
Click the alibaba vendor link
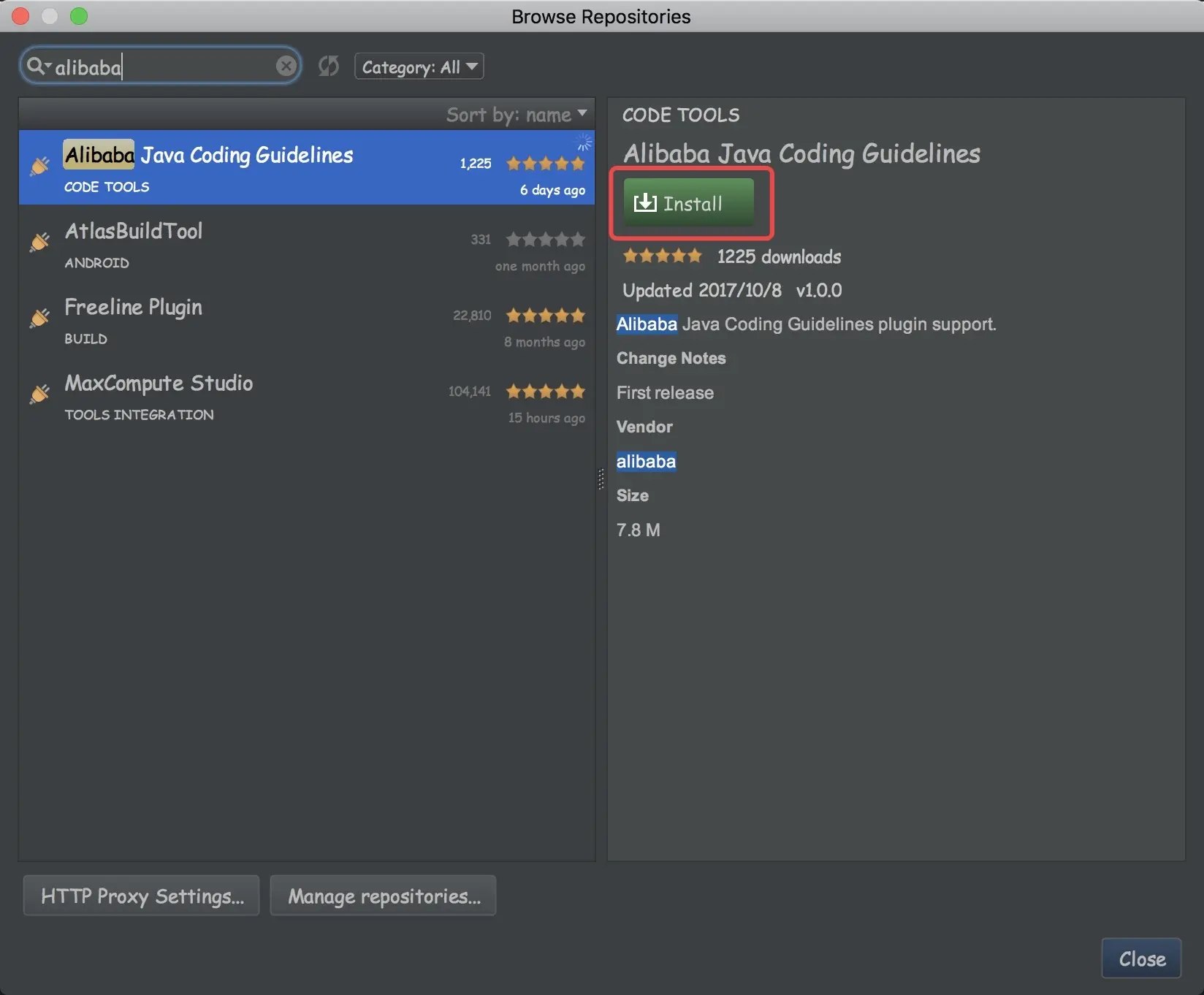click(x=646, y=462)
